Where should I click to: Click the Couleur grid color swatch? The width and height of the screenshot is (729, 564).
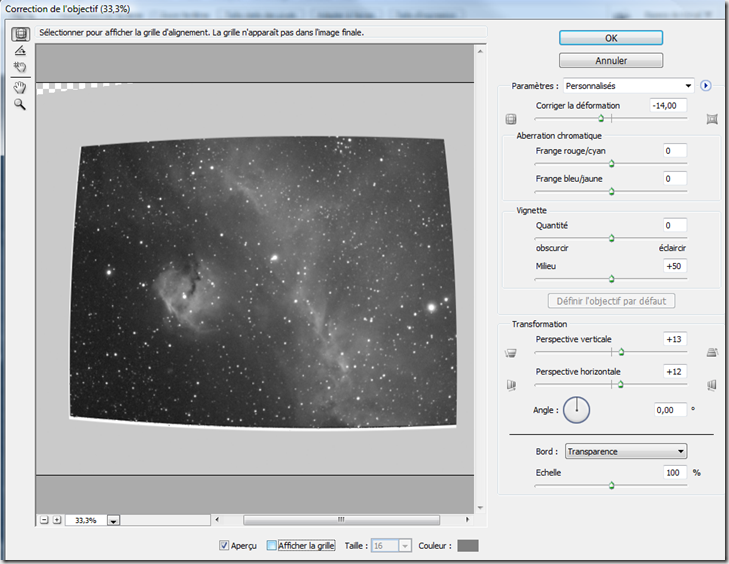point(467,545)
